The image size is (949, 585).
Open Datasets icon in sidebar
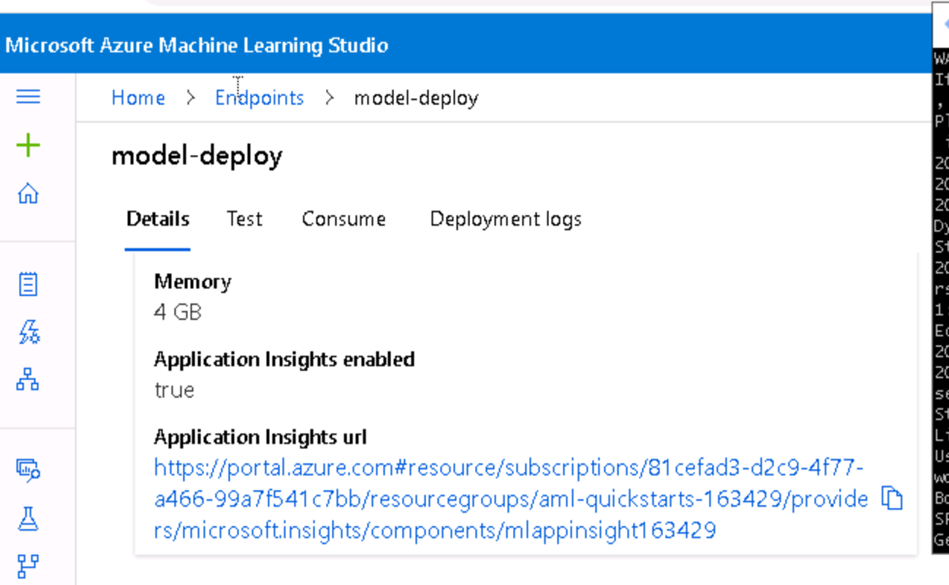[x=28, y=470]
